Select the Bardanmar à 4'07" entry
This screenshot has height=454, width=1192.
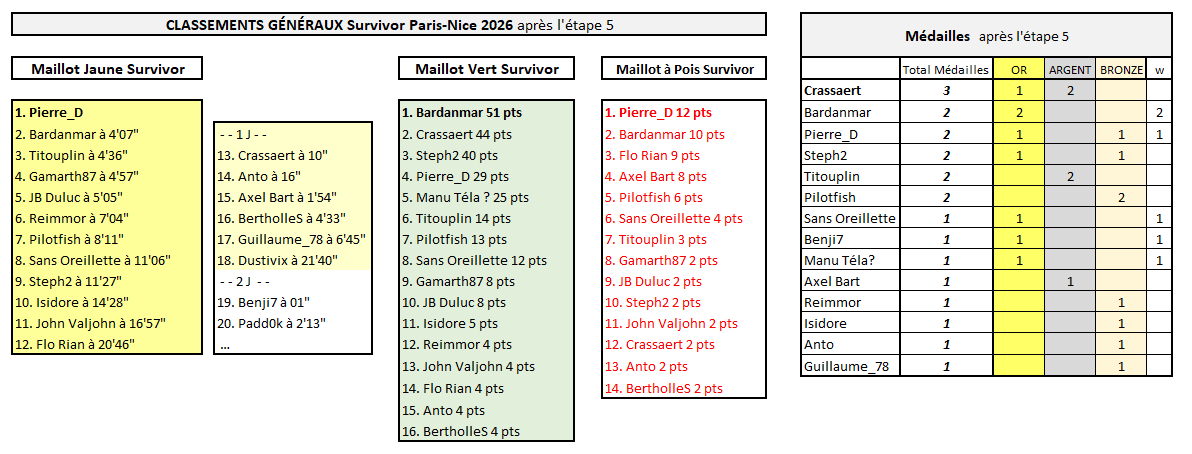coord(76,134)
